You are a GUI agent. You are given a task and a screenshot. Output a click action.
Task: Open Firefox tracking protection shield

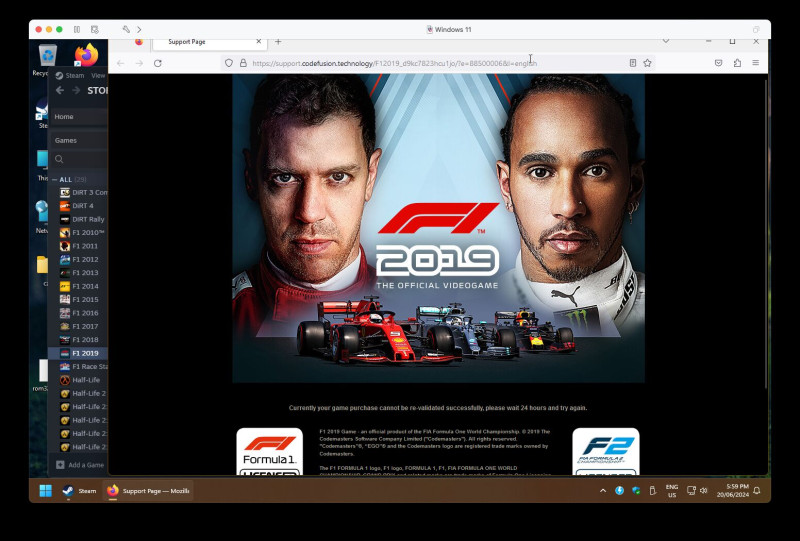point(229,63)
